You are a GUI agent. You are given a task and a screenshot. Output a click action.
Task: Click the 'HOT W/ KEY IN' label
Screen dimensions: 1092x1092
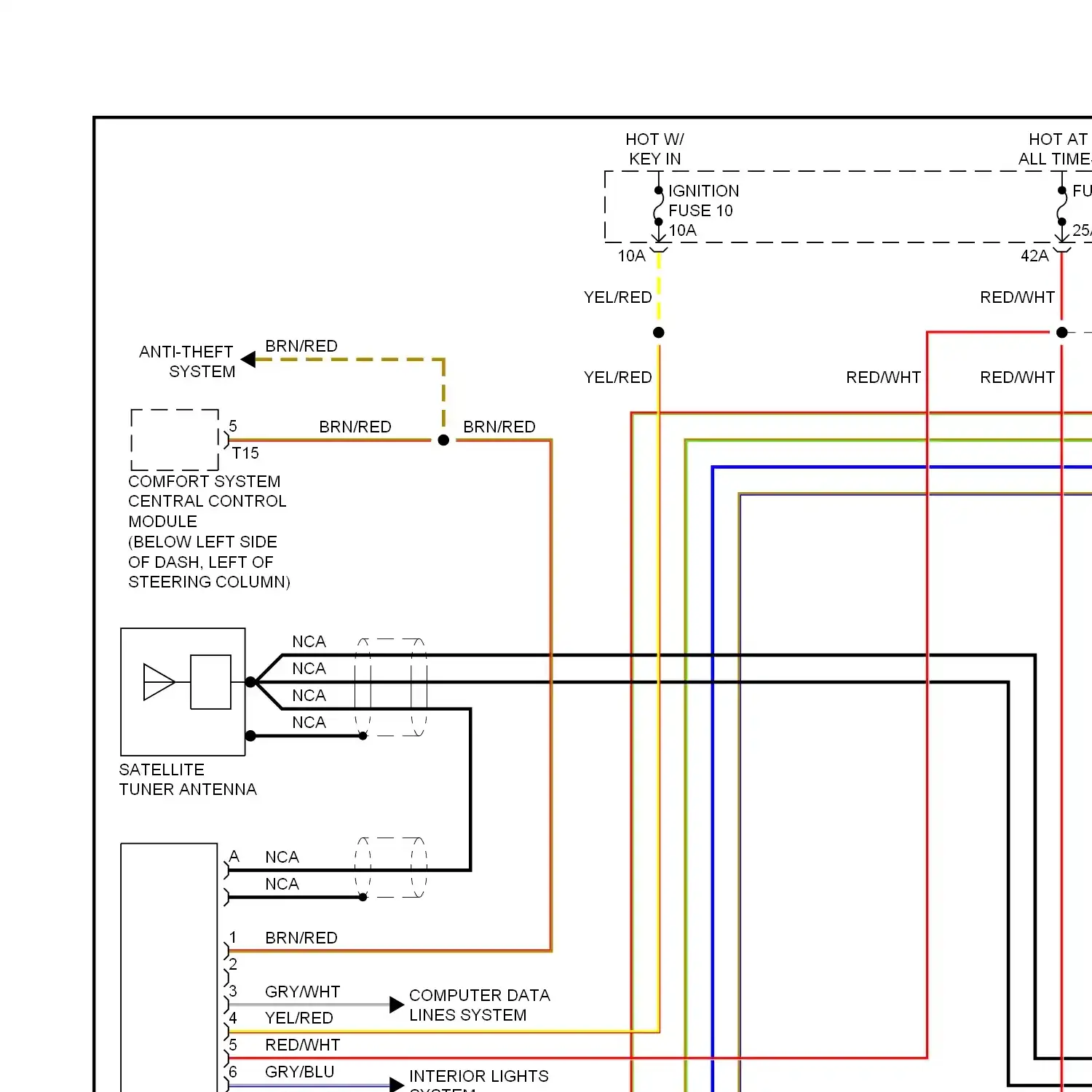click(x=654, y=149)
